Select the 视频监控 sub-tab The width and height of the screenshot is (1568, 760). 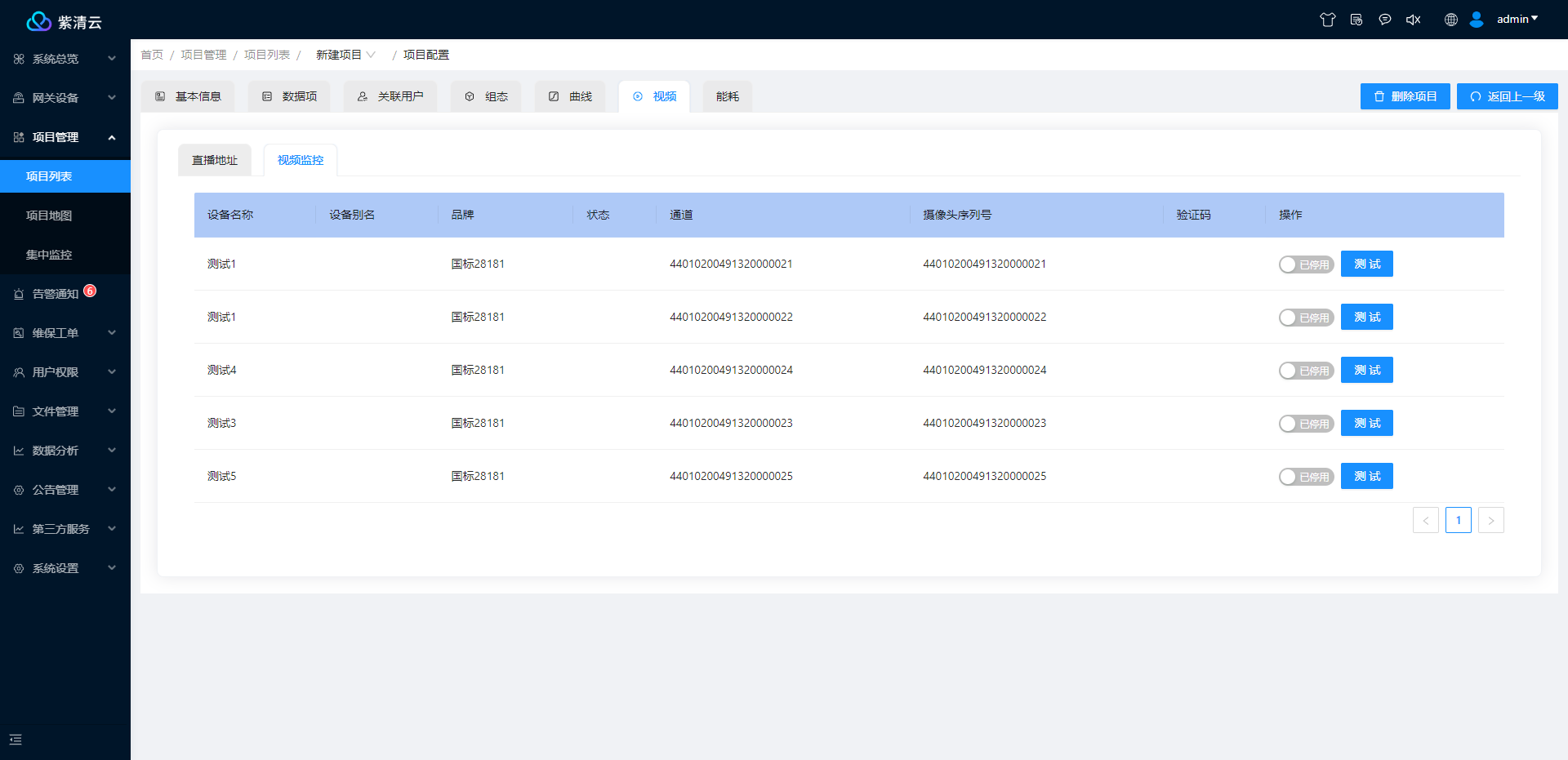[301, 160]
